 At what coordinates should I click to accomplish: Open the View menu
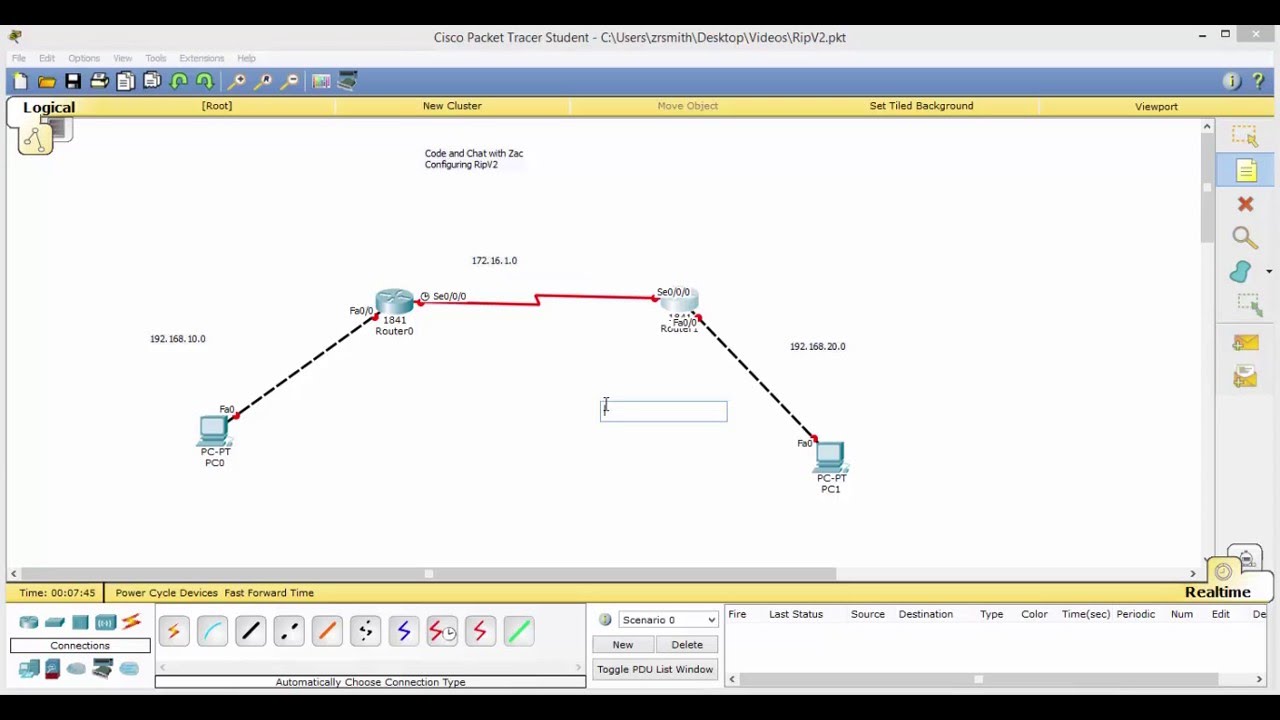point(123,58)
